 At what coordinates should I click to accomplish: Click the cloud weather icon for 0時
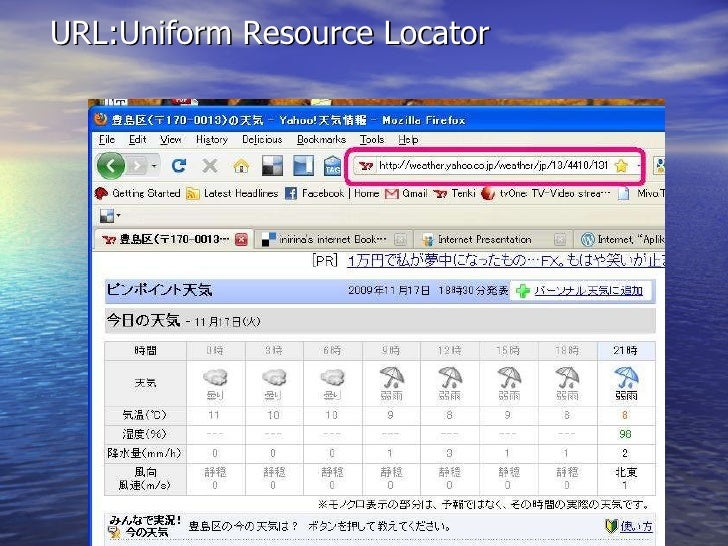(x=215, y=377)
